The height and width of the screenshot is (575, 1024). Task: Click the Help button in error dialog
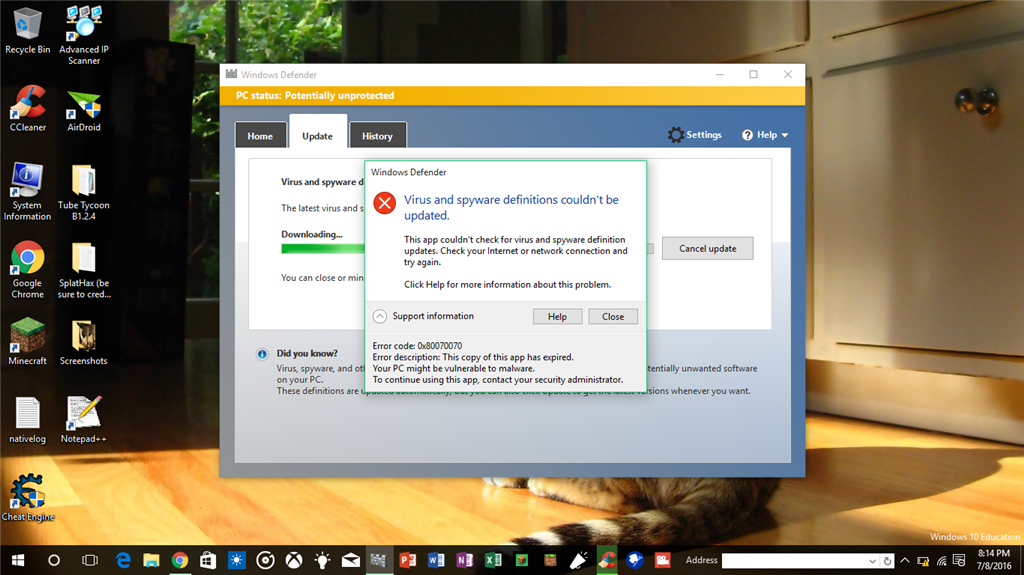[x=557, y=316]
